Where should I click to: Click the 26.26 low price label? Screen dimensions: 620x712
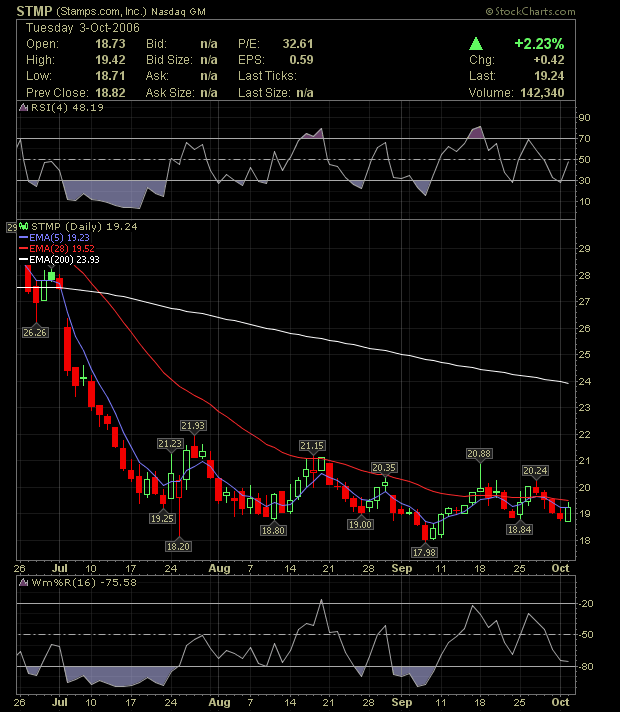click(35, 332)
